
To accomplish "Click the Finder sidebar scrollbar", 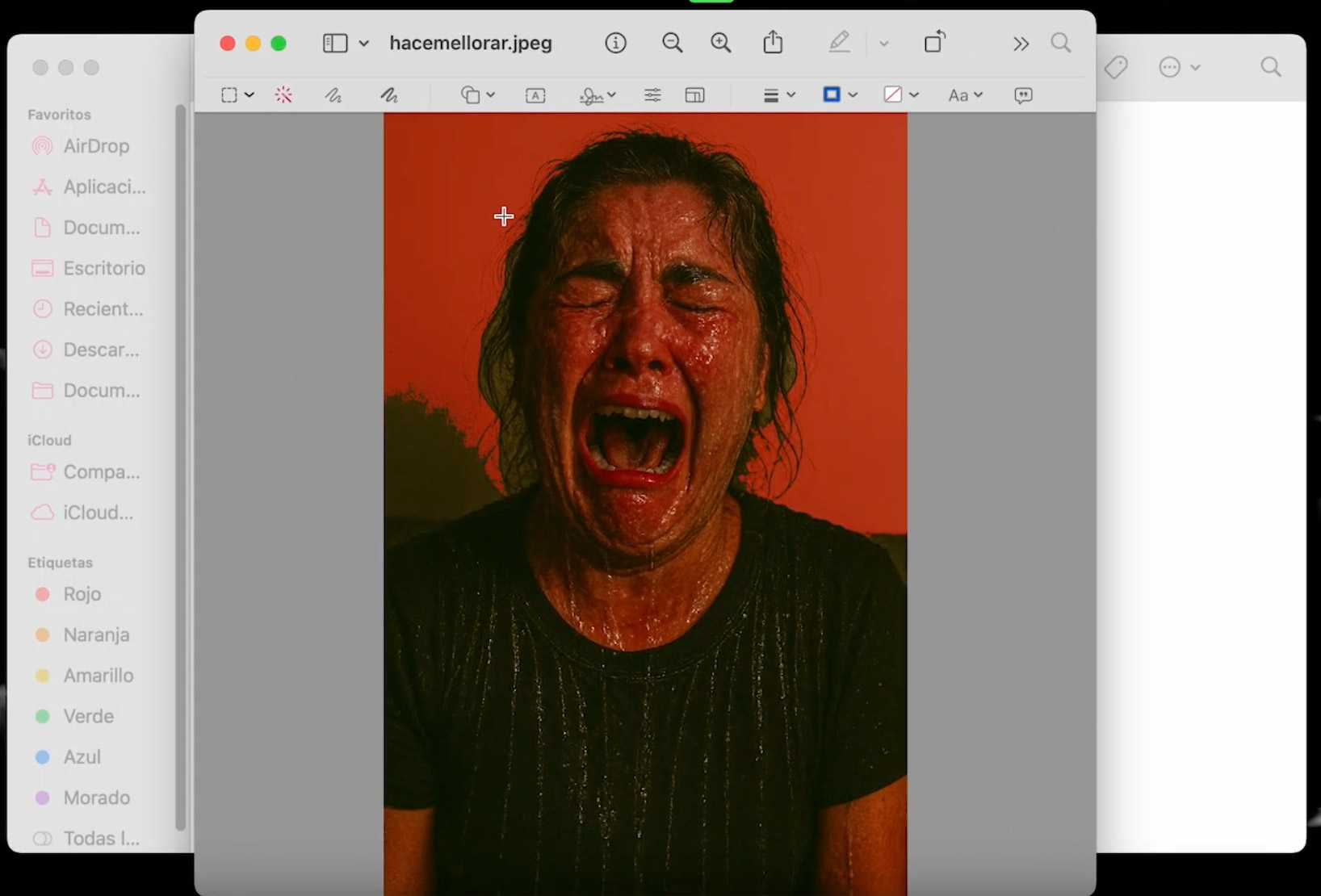I will (x=180, y=467).
